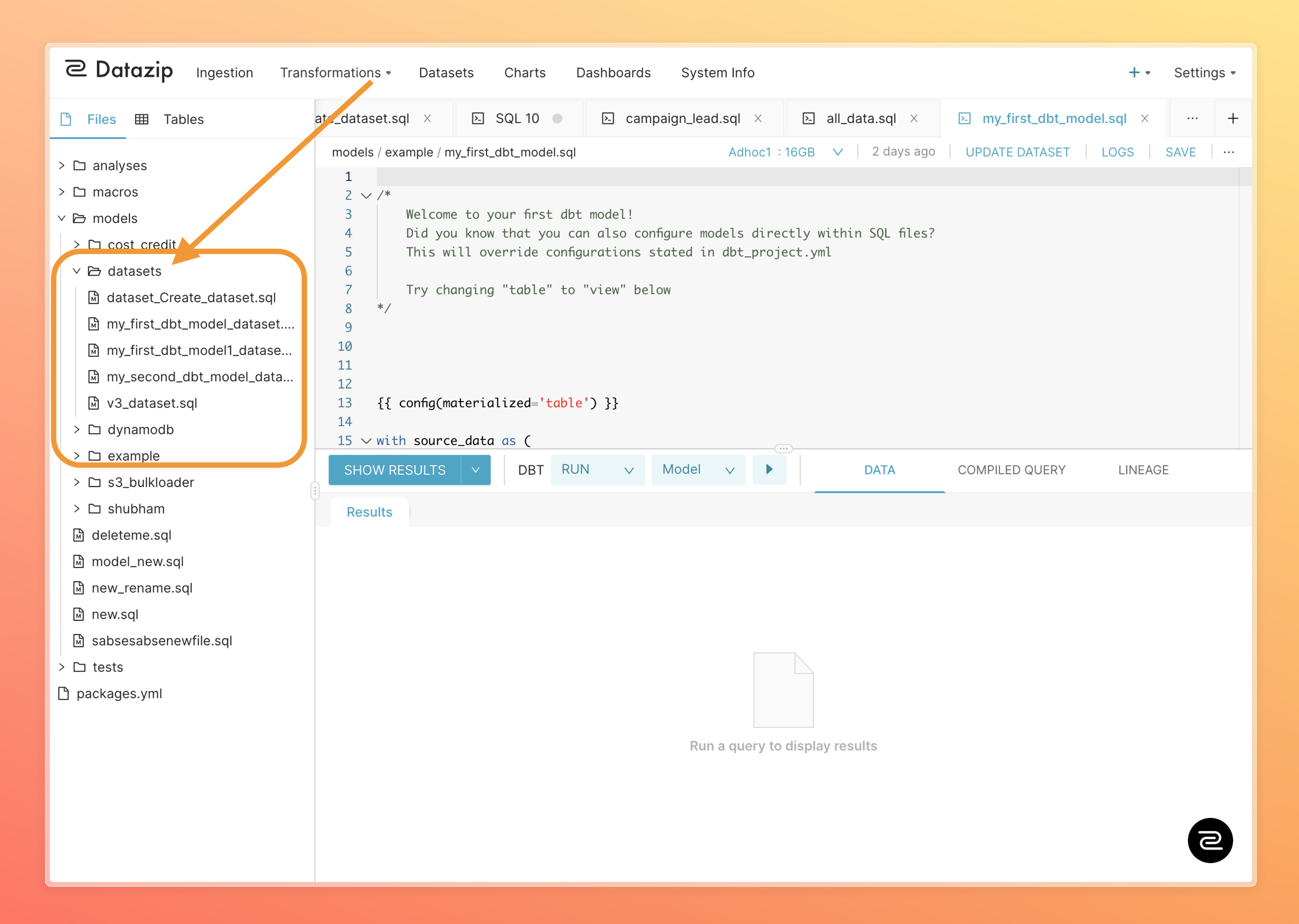
Task: Fold the with block at line 15
Action: coord(366,441)
